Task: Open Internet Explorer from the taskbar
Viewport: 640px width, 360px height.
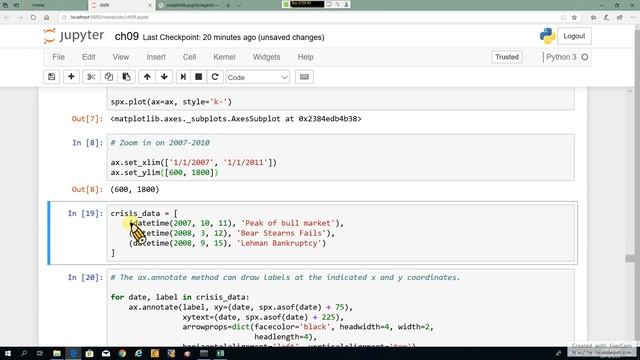Action: click(x=138, y=353)
